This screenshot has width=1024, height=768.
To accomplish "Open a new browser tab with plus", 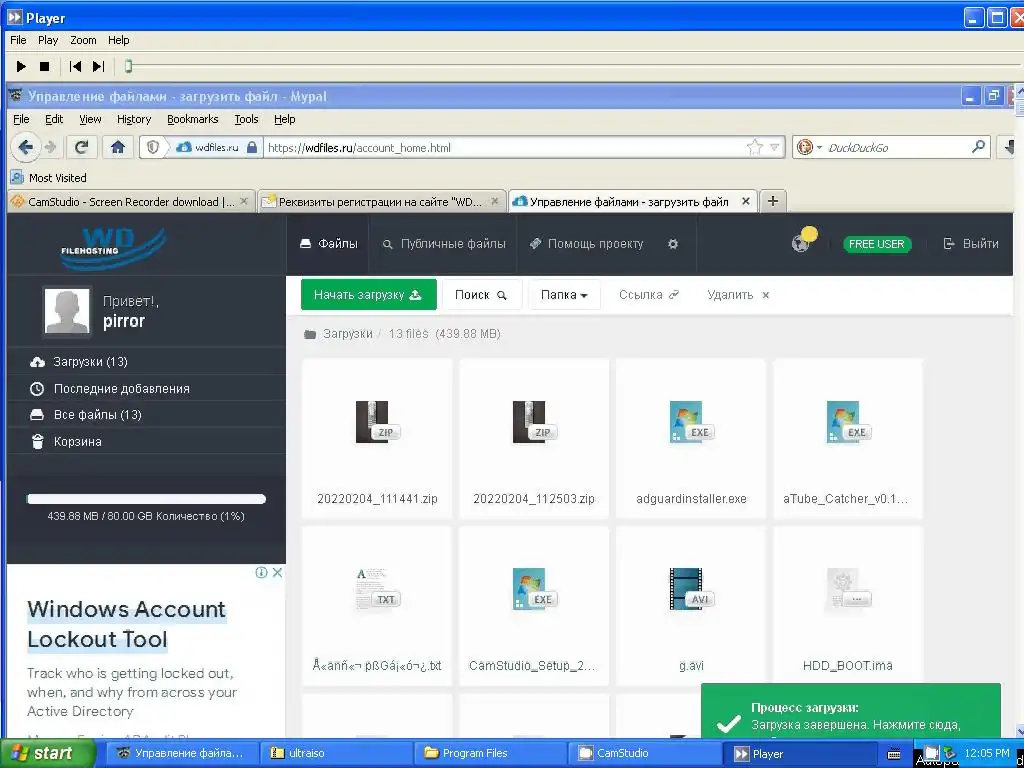I will (x=773, y=201).
